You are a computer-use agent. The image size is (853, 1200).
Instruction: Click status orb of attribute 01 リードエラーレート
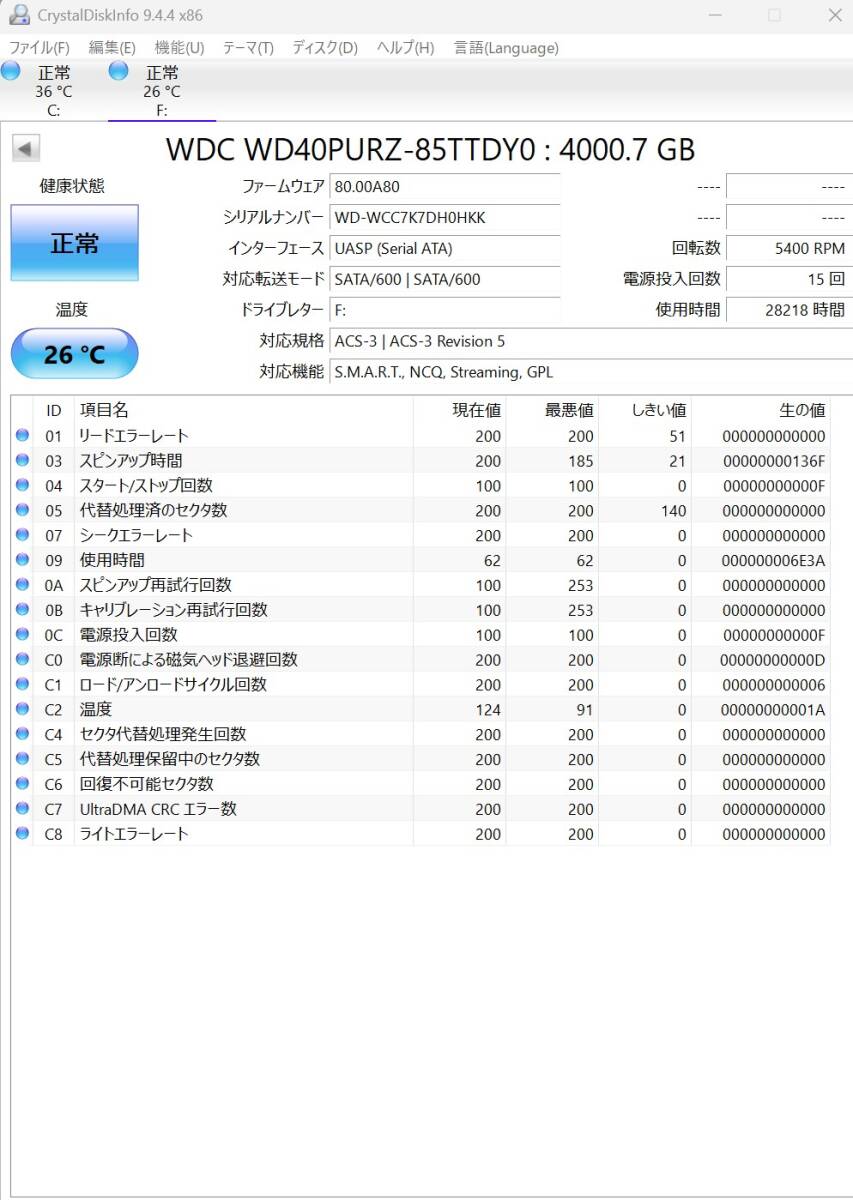(x=22, y=435)
